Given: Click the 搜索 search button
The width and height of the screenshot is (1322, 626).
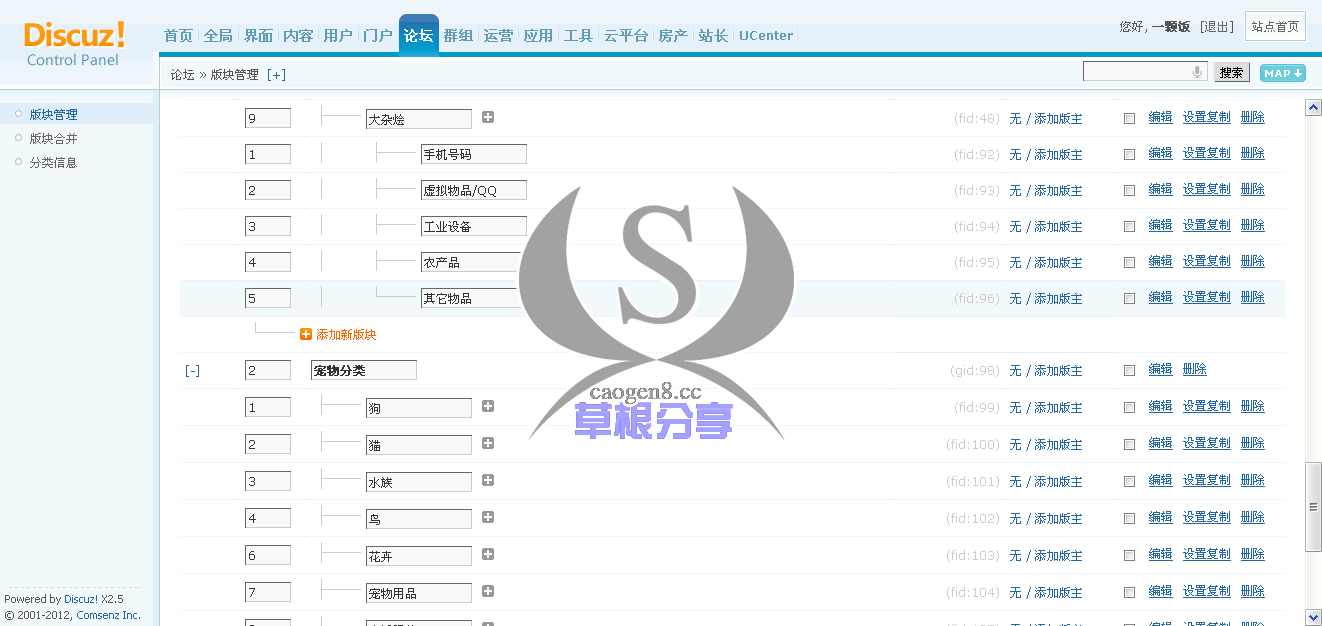Looking at the screenshot, I should click(x=1231, y=72).
